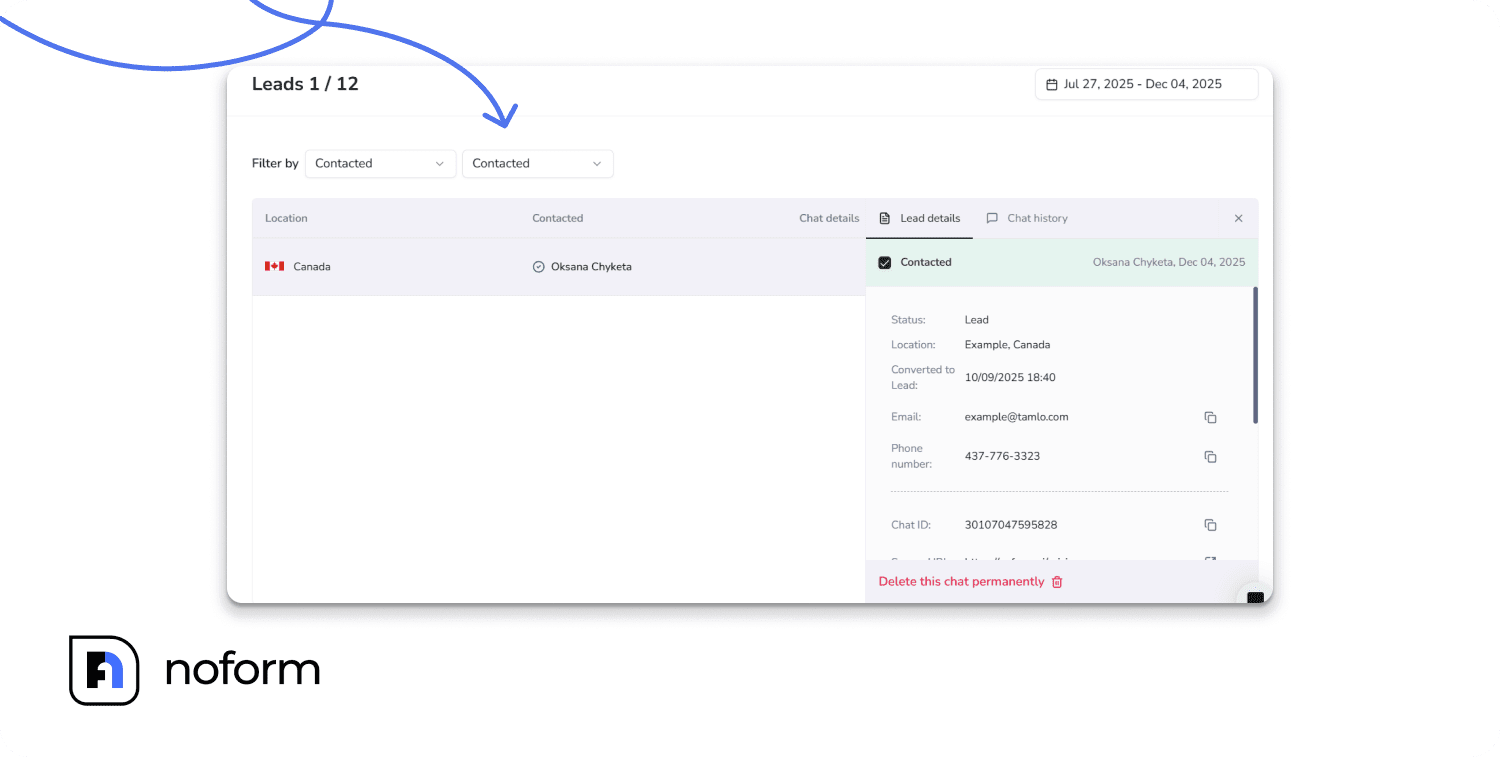Switch to the Chat history tab
1500x757 pixels.
(1027, 218)
